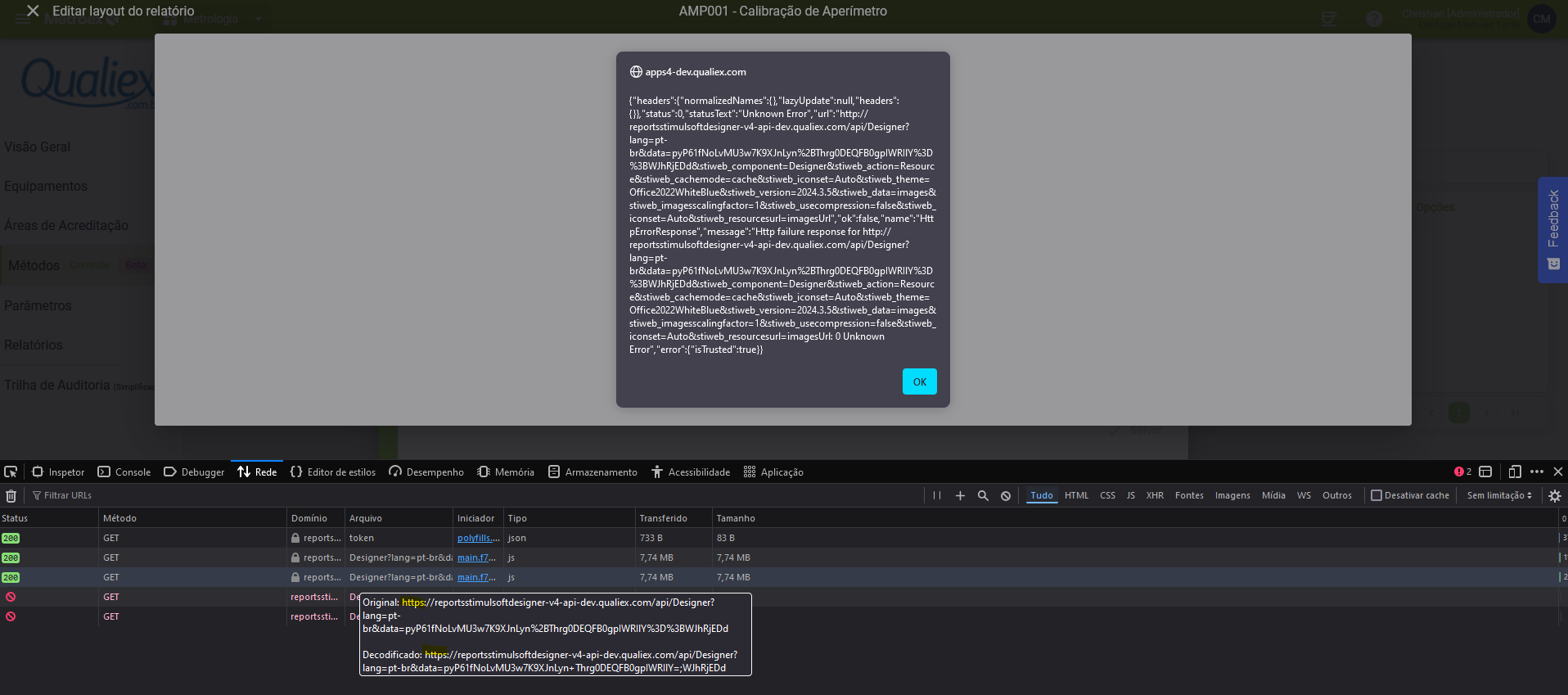Viewport: 1568px width, 695px height.
Task: Close the developer tools panel
Action: [1558, 472]
